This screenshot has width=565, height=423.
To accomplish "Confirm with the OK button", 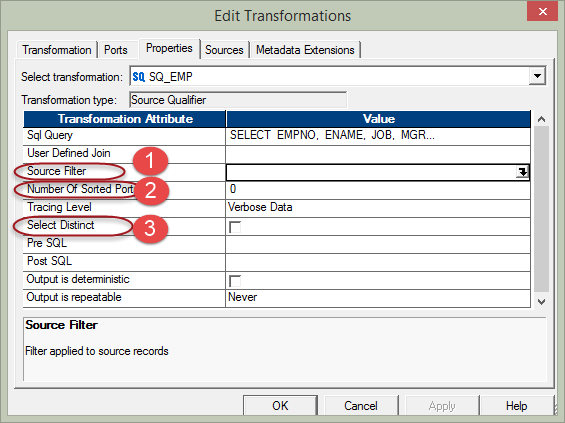I will point(280,406).
